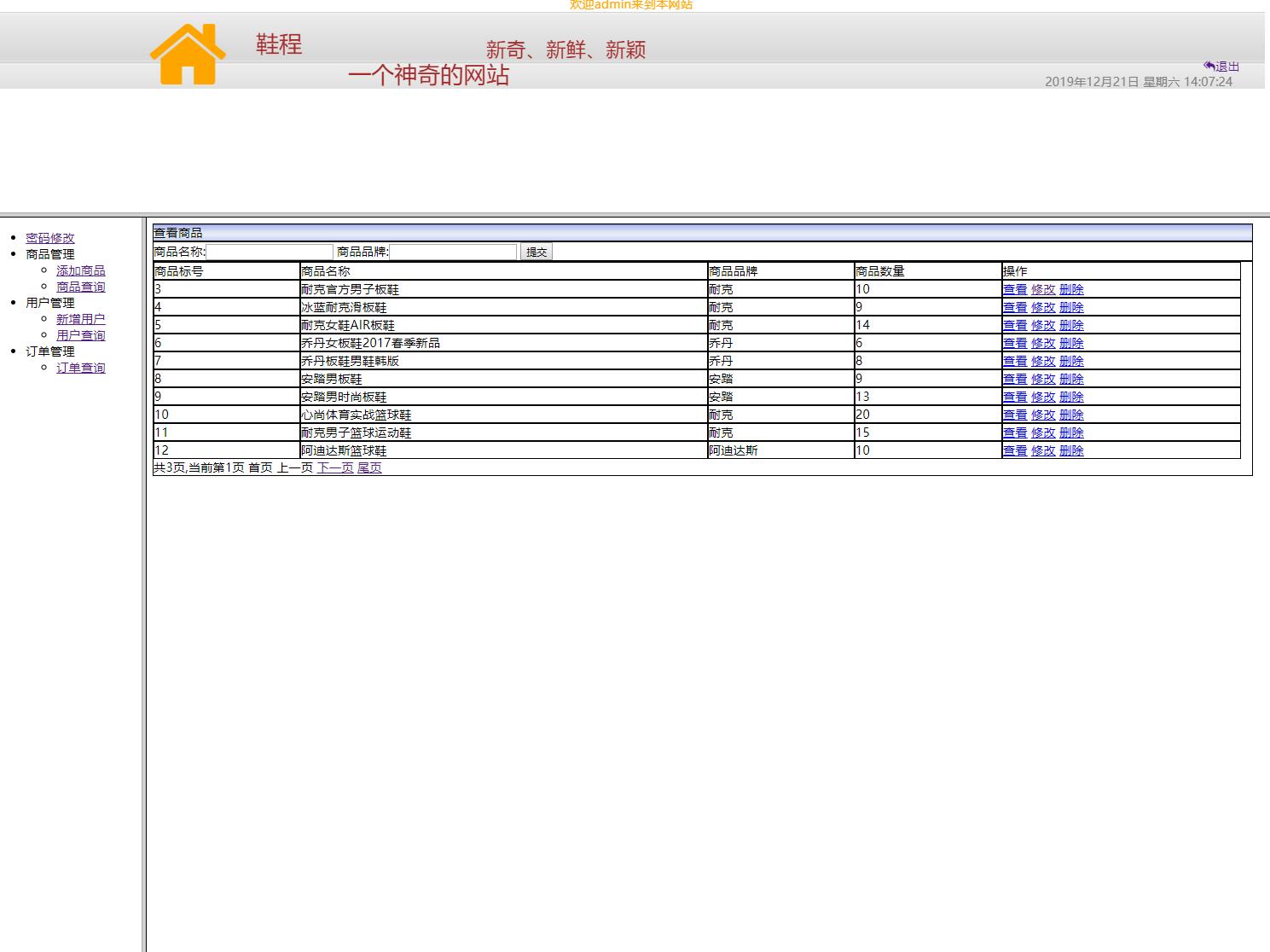This screenshot has width=1270, height=952.
Task: Click 修改 for 心尚体育实战篮球鞋
Action: pyautogui.click(x=1045, y=415)
